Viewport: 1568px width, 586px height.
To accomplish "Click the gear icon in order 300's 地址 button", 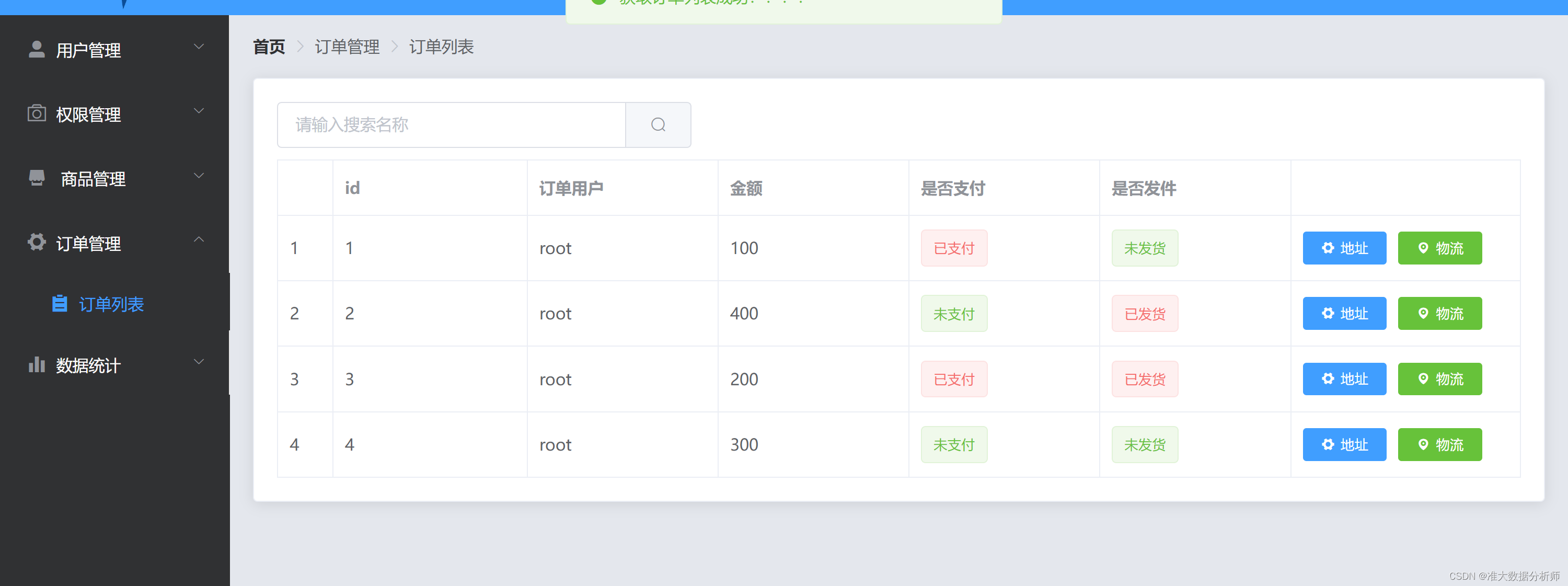I will click(x=1328, y=445).
